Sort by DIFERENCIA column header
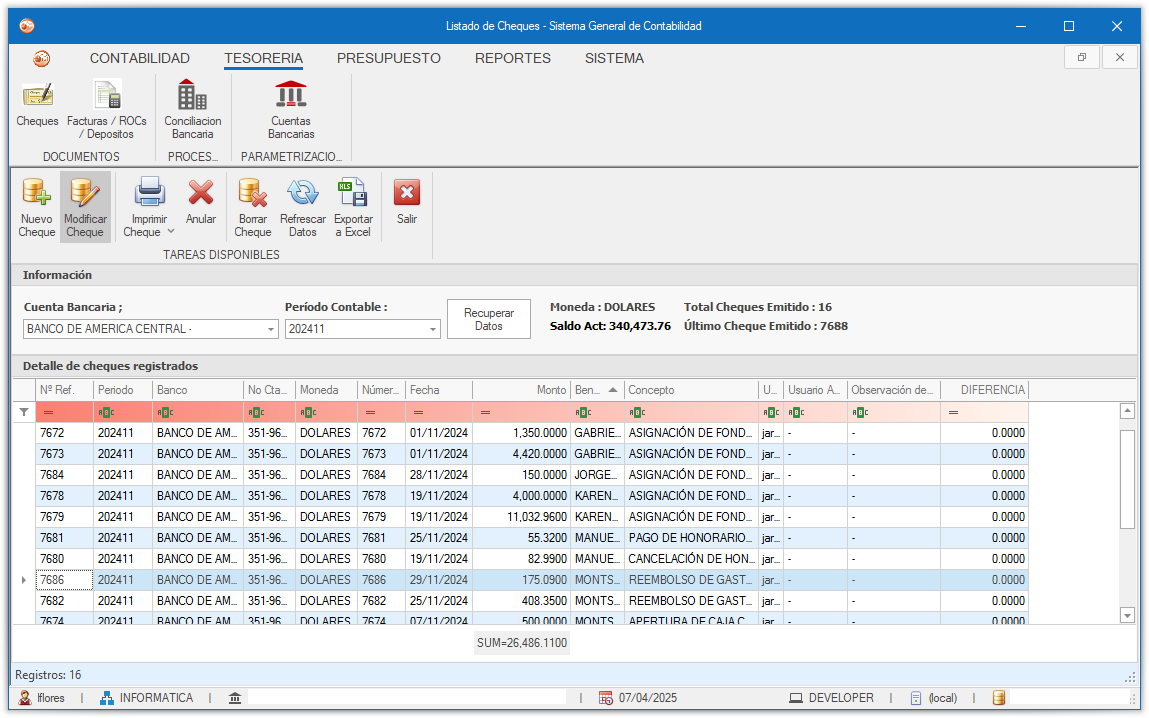Image resolution: width=1149 pixels, height=718 pixels. point(985,391)
